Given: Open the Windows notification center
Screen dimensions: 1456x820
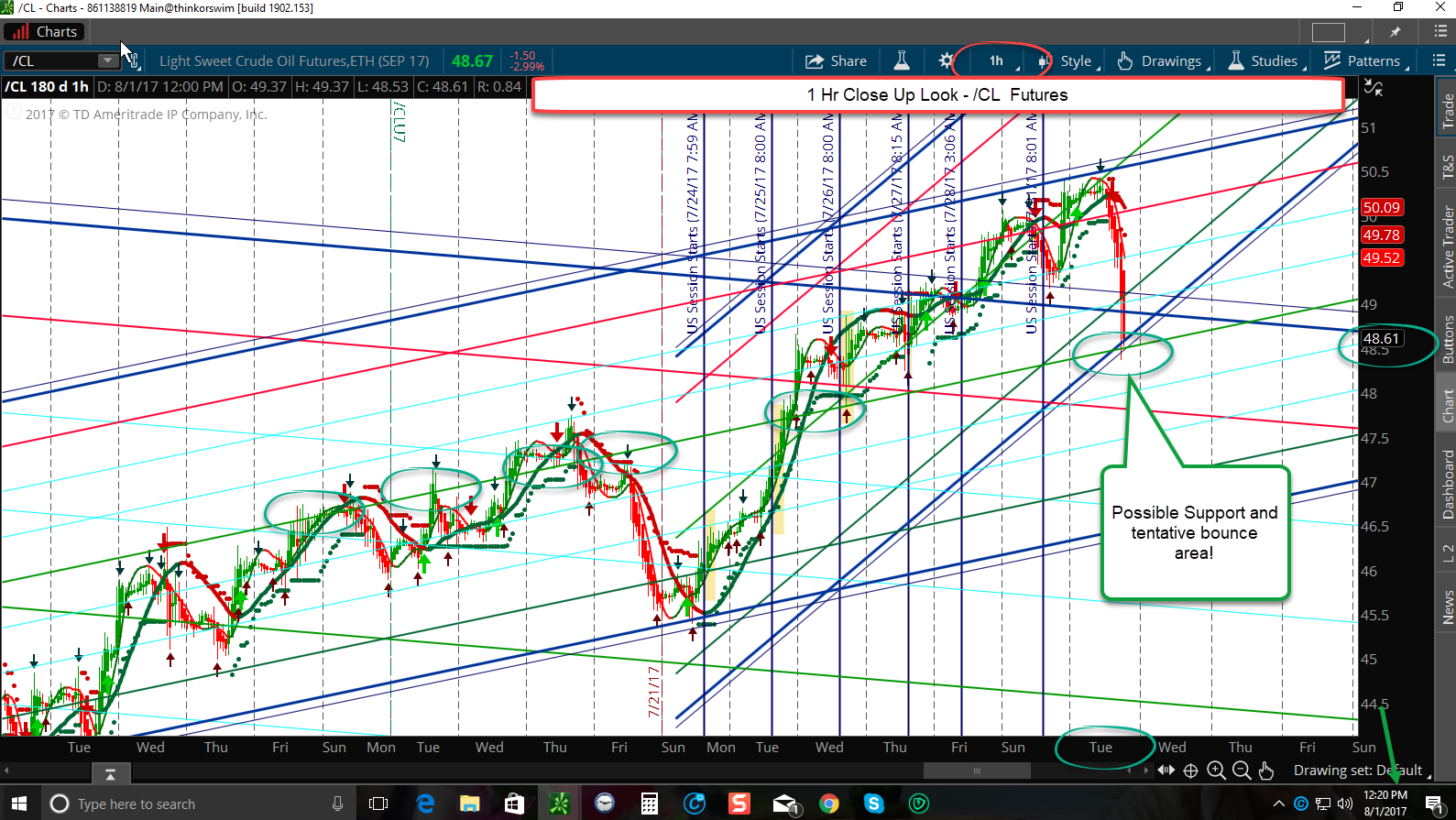Looking at the screenshot, I should (x=1435, y=804).
